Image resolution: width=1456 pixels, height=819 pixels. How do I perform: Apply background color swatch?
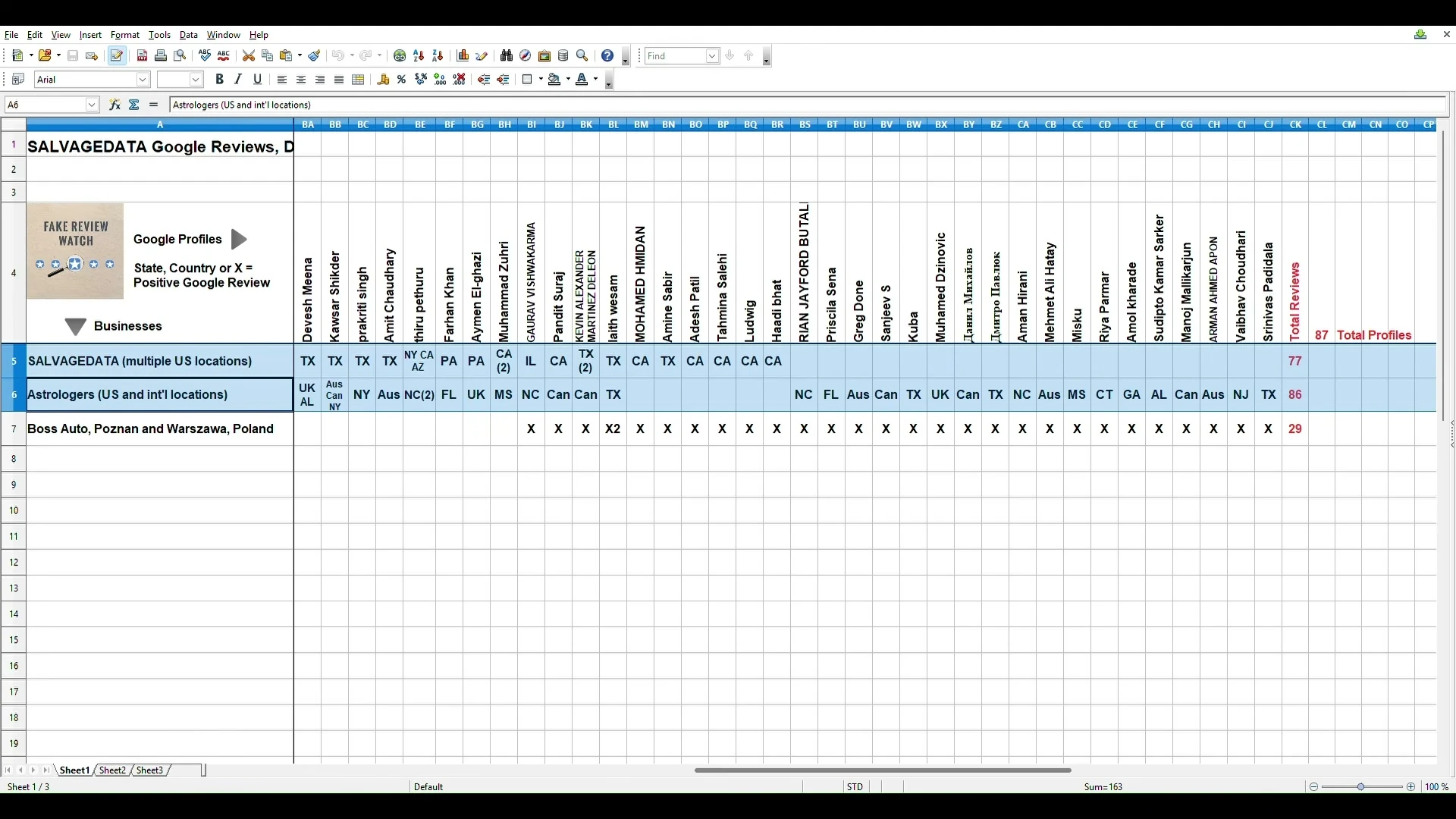point(555,80)
